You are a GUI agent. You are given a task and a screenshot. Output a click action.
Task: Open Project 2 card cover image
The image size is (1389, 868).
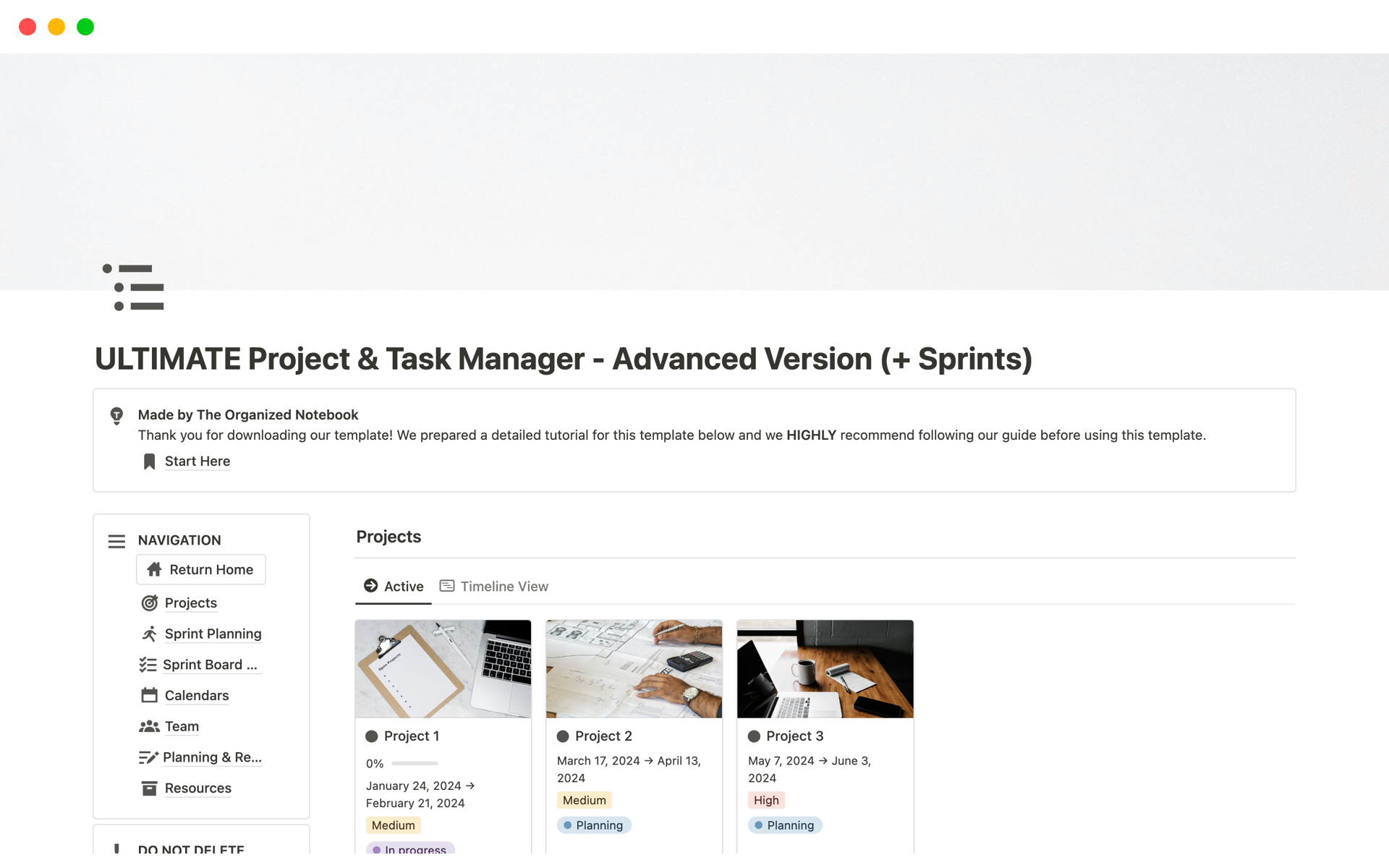point(634,668)
